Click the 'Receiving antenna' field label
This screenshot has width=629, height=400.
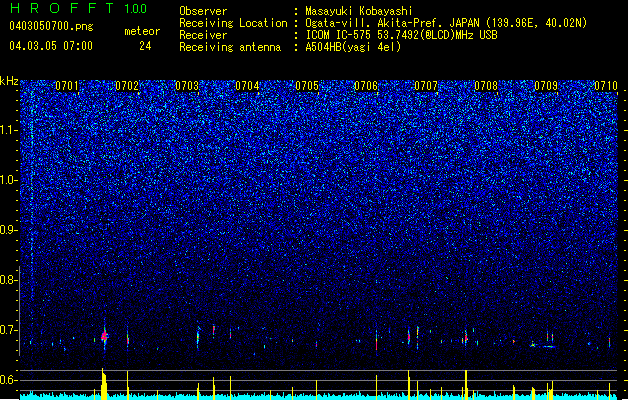pos(230,47)
